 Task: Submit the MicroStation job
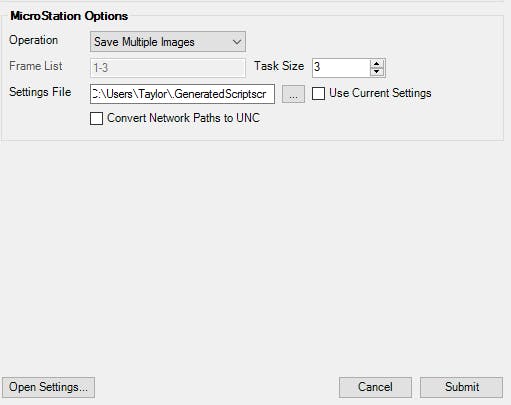462,387
